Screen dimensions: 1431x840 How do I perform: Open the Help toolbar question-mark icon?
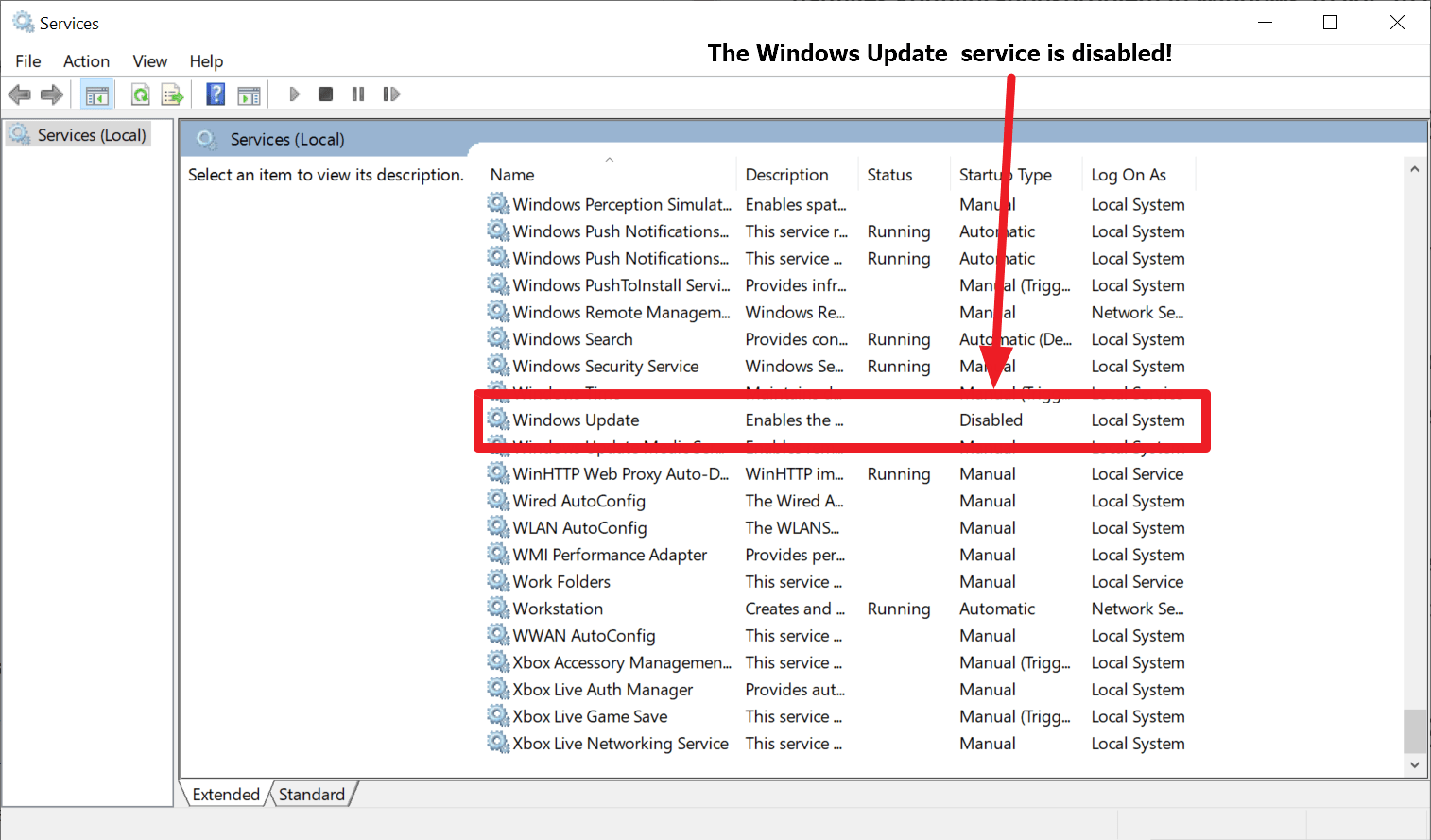click(216, 94)
